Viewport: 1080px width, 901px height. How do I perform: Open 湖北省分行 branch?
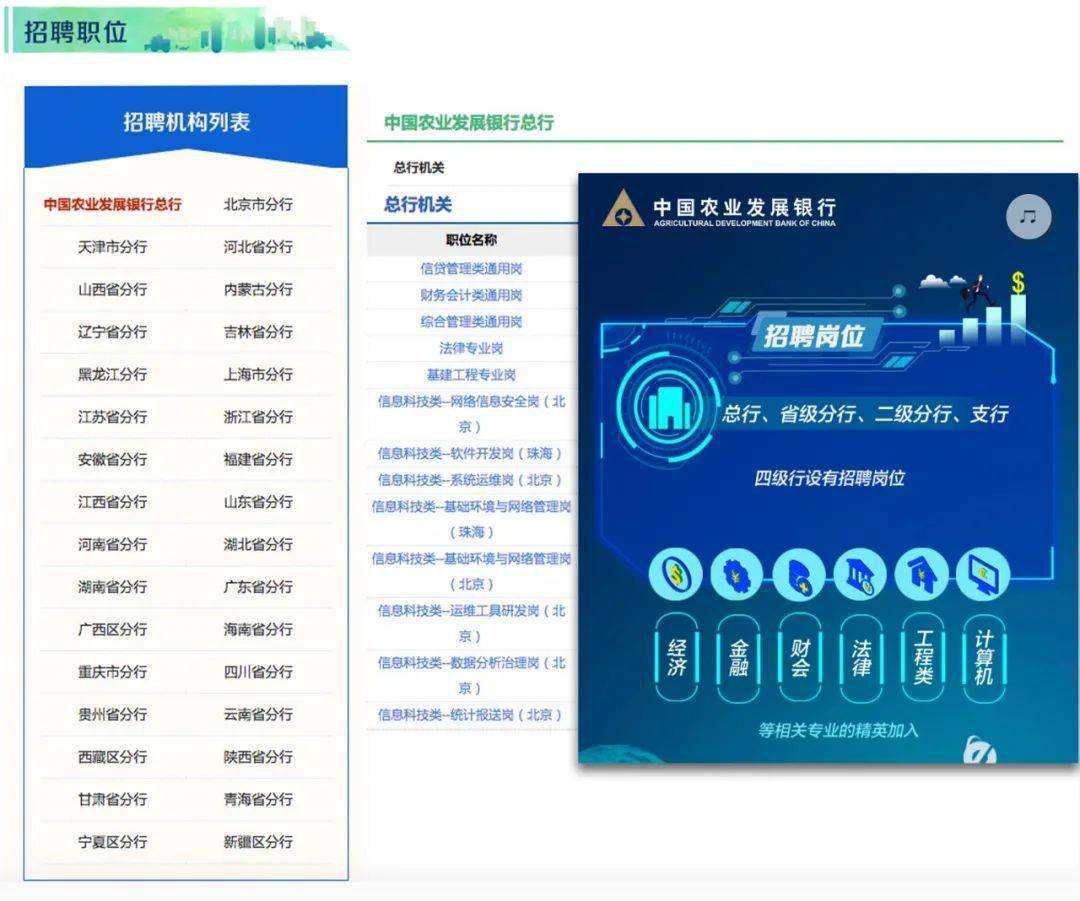point(258,544)
